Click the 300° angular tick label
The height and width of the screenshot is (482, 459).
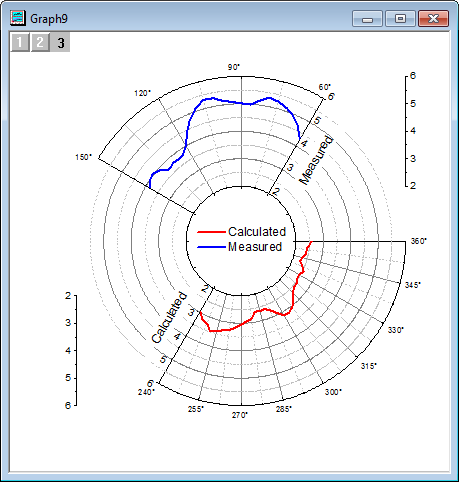click(333, 392)
